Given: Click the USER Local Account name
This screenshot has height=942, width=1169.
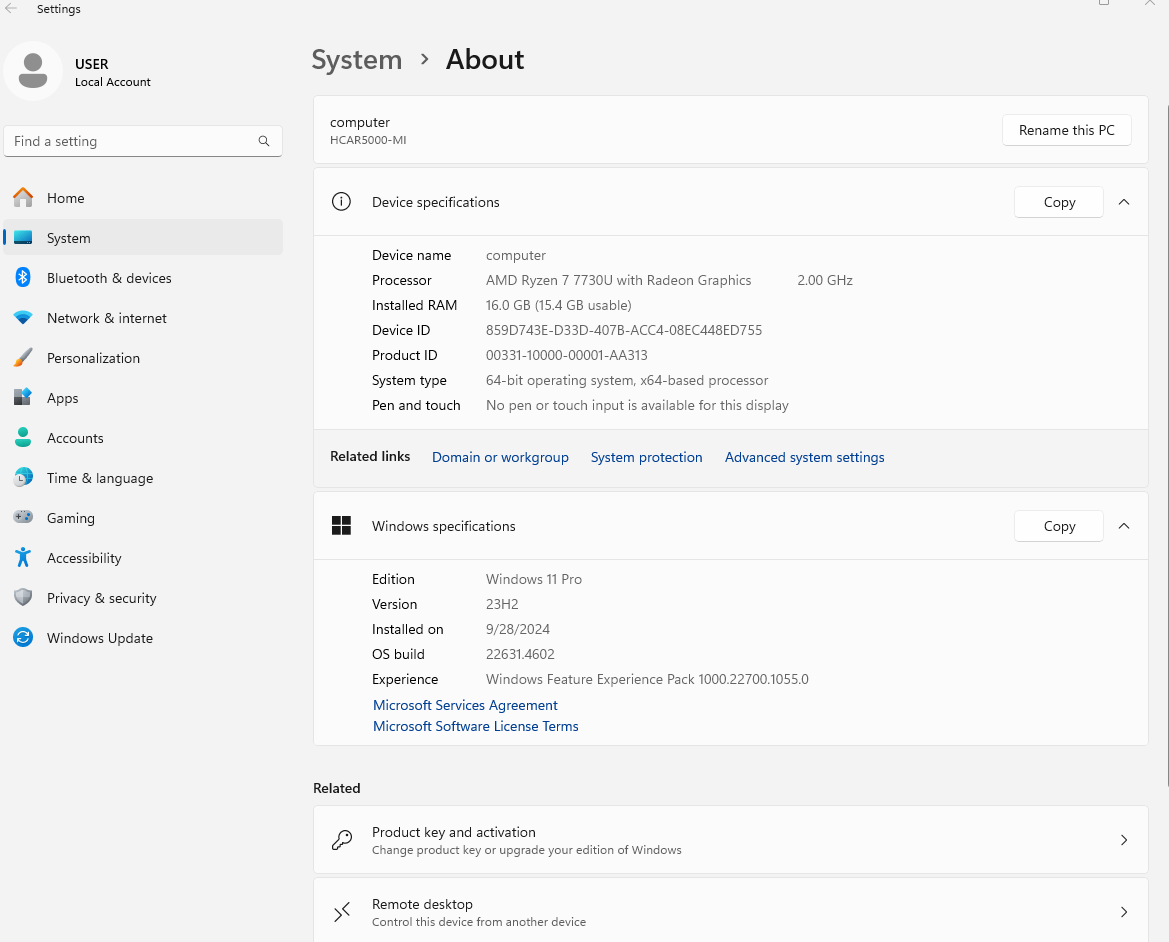Looking at the screenshot, I should pyautogui.click(x=113, y=72).
